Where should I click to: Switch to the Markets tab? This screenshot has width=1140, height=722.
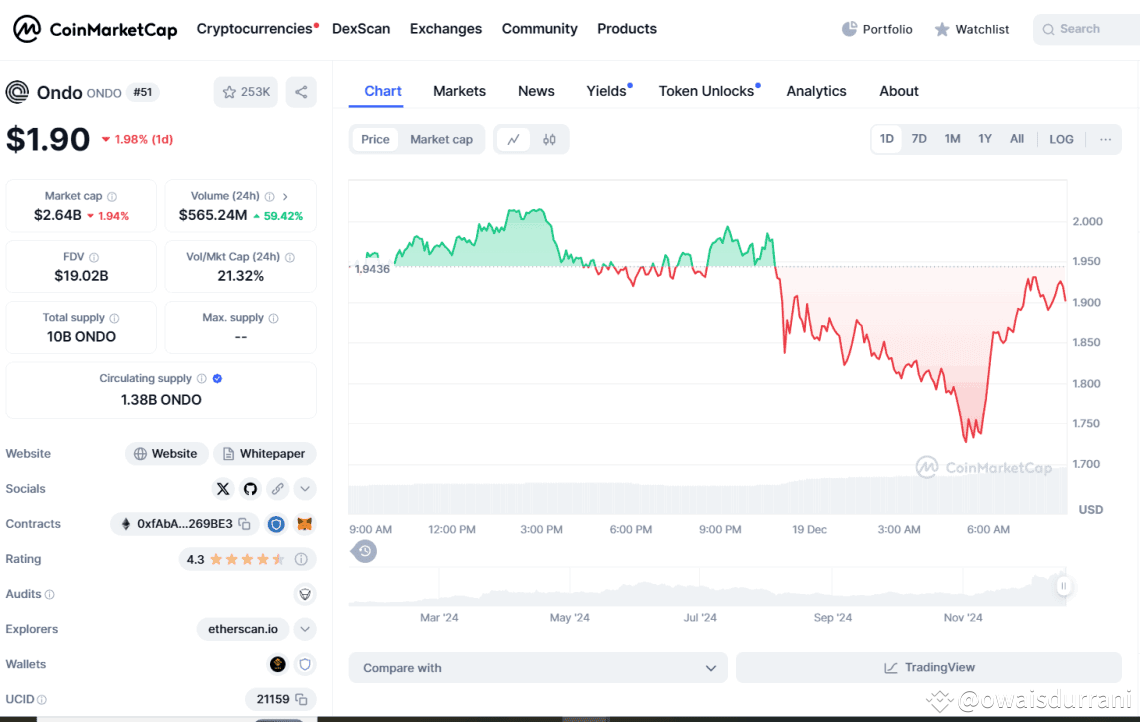[459, 91]
